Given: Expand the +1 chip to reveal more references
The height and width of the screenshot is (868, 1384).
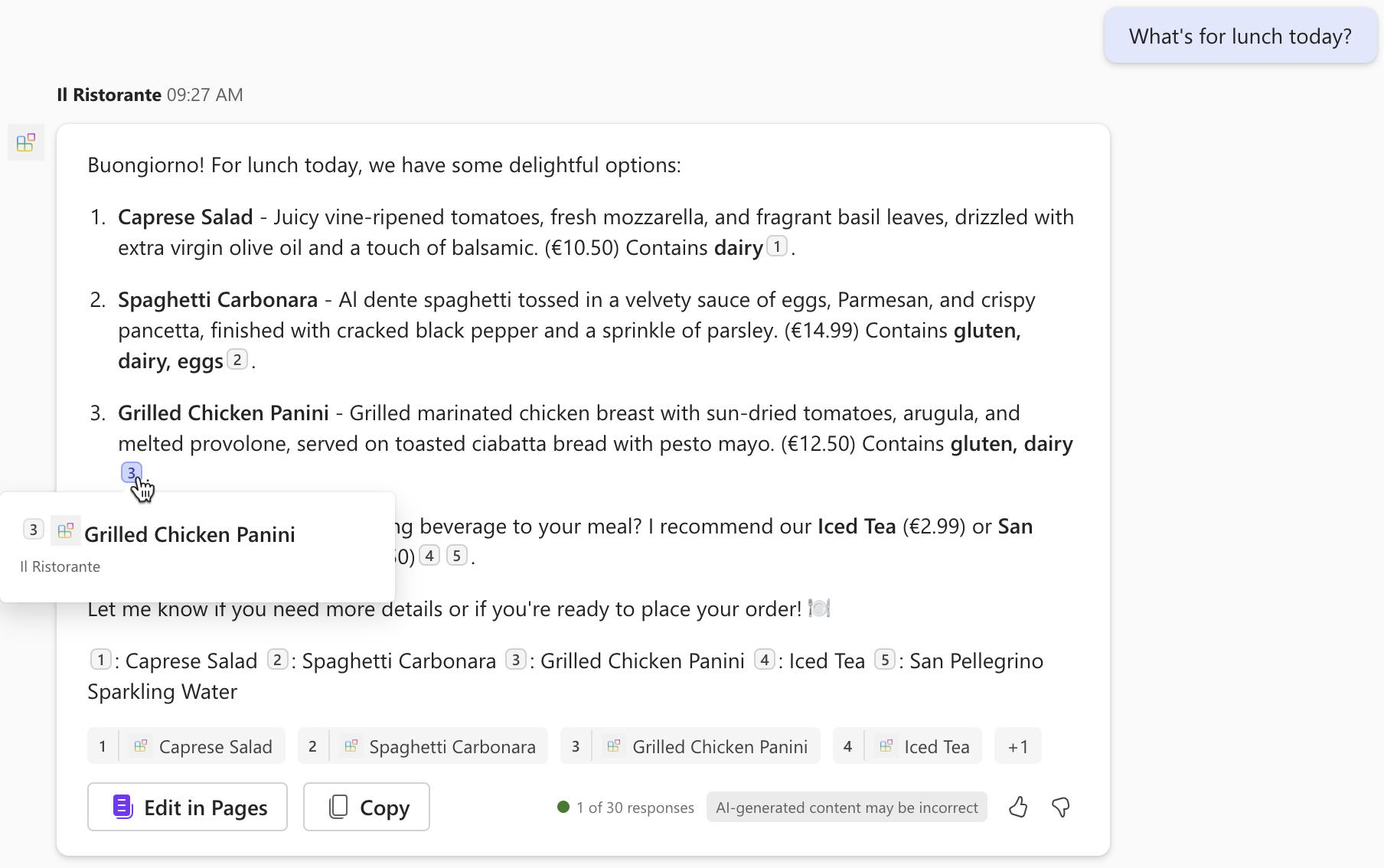Looking at the screenshot, I should pos(1017,746).
